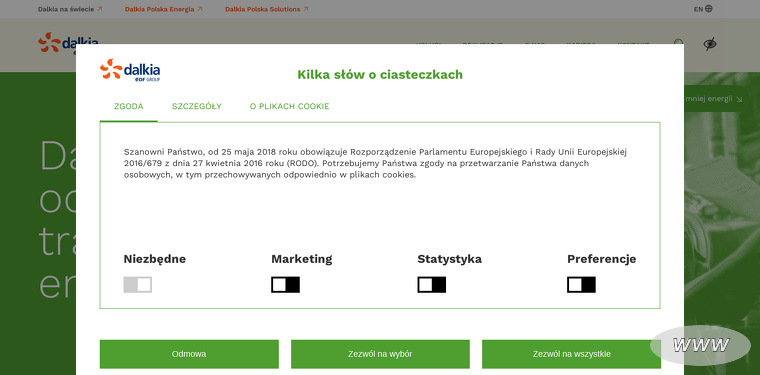Click the Dalkia logo in the cookie dialog
760x375 pixels.
pos(130,70)
